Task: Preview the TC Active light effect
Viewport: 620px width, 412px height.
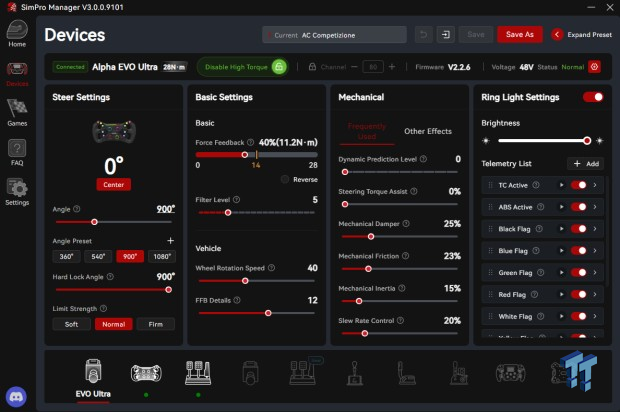Action: (561, 185)
